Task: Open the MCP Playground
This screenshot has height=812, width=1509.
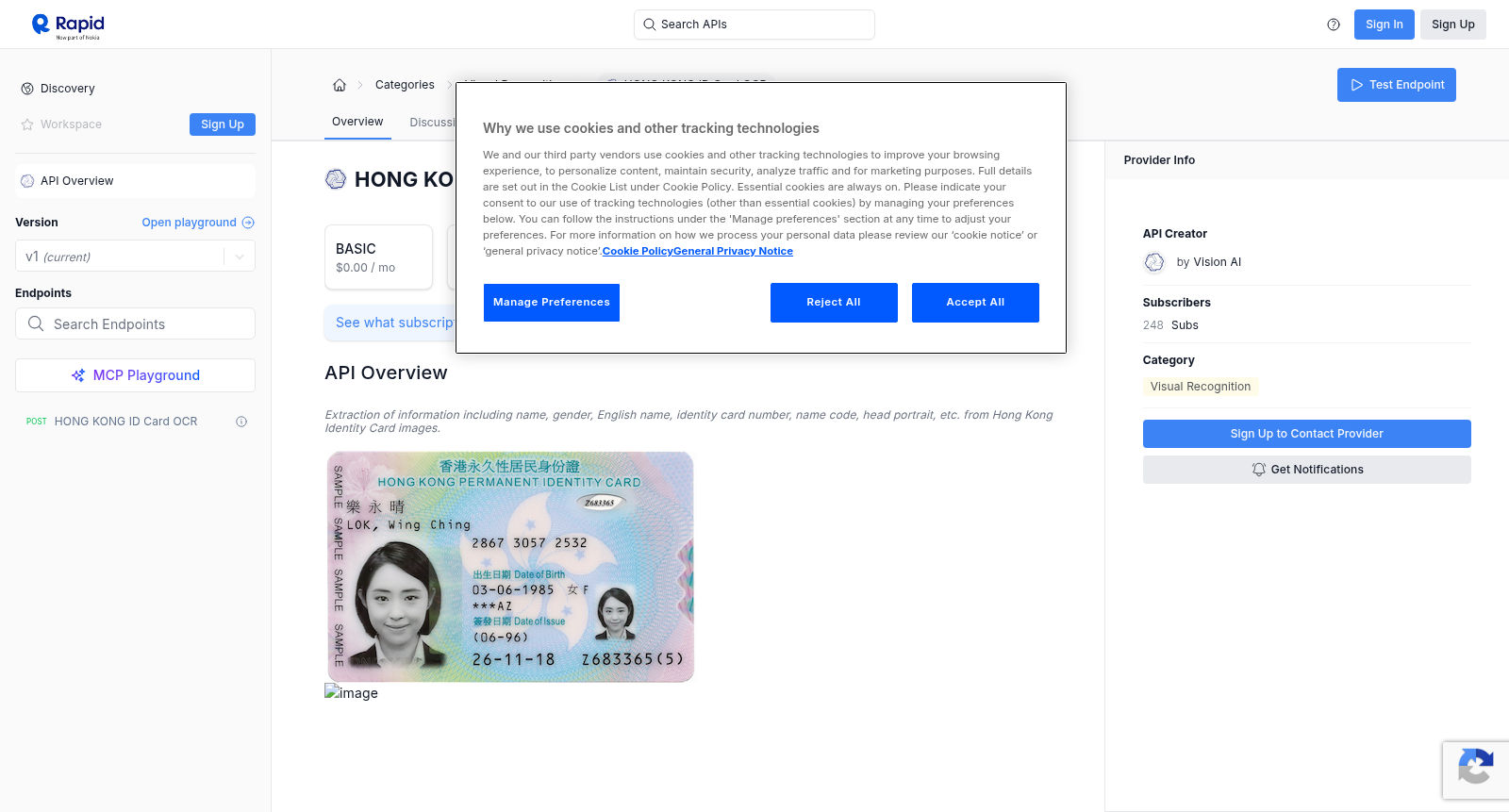Action: point(135,375)
